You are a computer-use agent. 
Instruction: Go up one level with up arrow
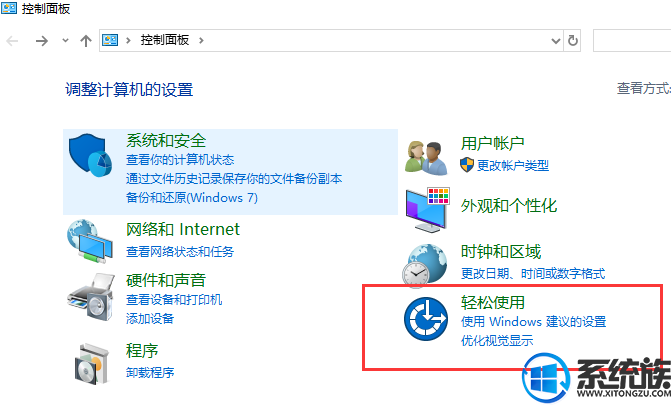[x=86, y=41]
